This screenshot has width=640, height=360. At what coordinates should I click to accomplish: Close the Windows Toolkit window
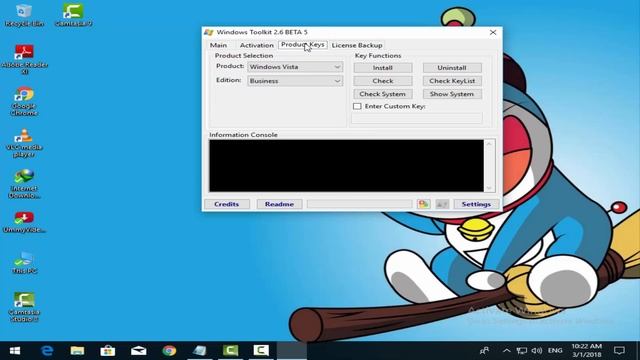tap(493, 32)
